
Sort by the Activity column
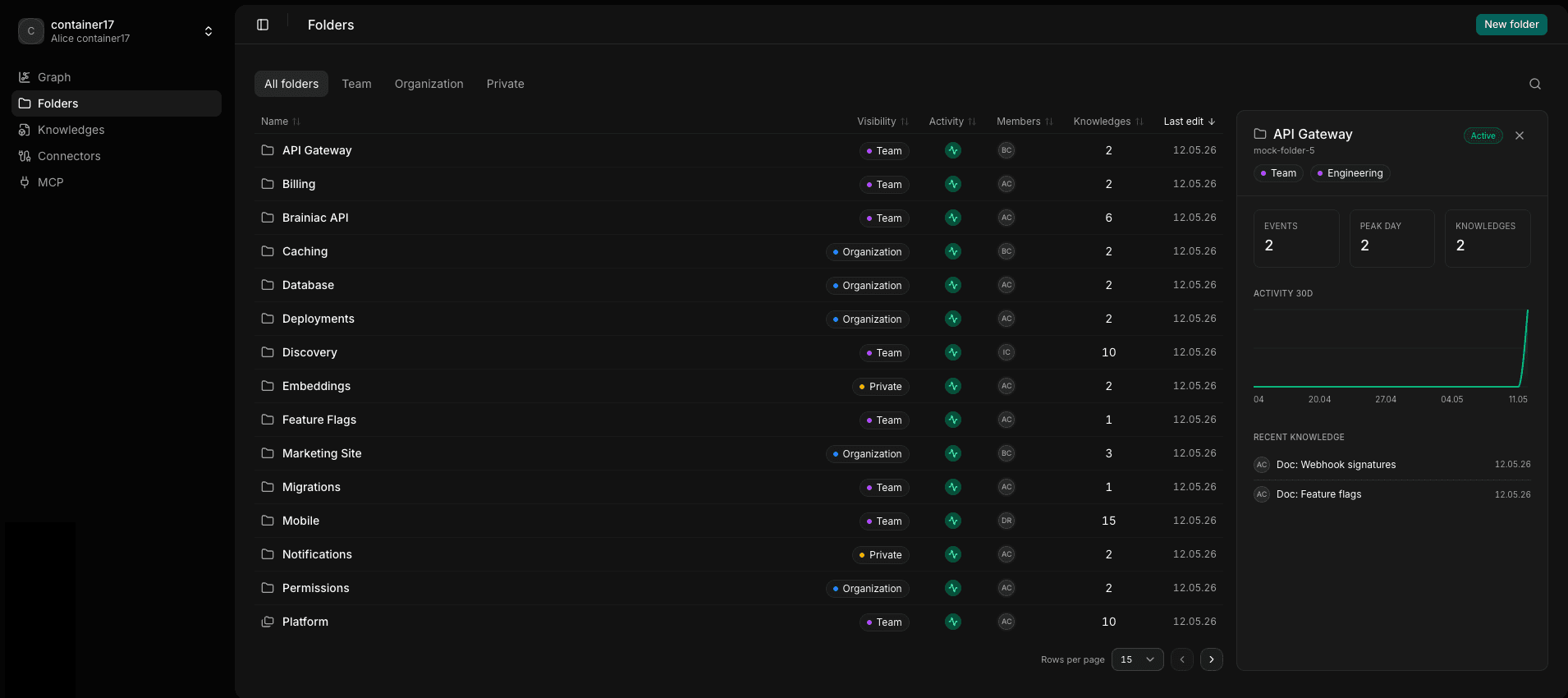[952, 122]
